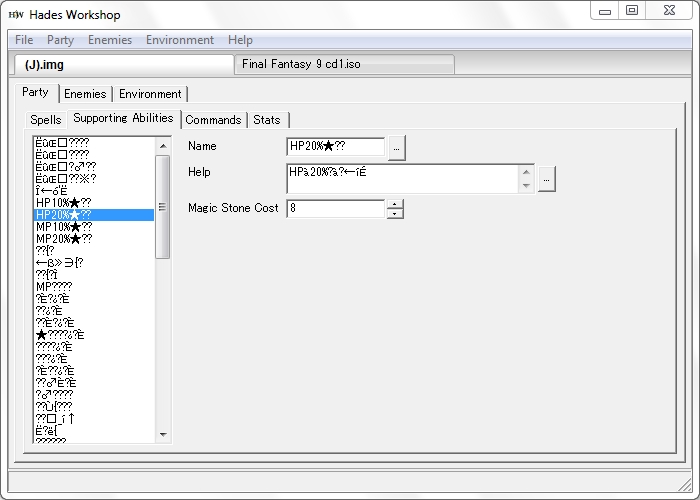Click ability list scroll up arrow
Image resolution: width=700 pixels, height=500 pixels.
click(163, 146)
